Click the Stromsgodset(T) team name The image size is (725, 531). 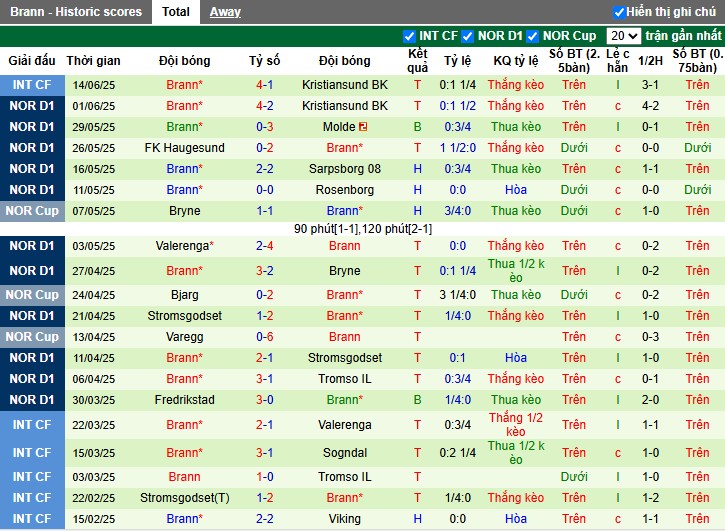pyautogui.click(x=184, y=498)
